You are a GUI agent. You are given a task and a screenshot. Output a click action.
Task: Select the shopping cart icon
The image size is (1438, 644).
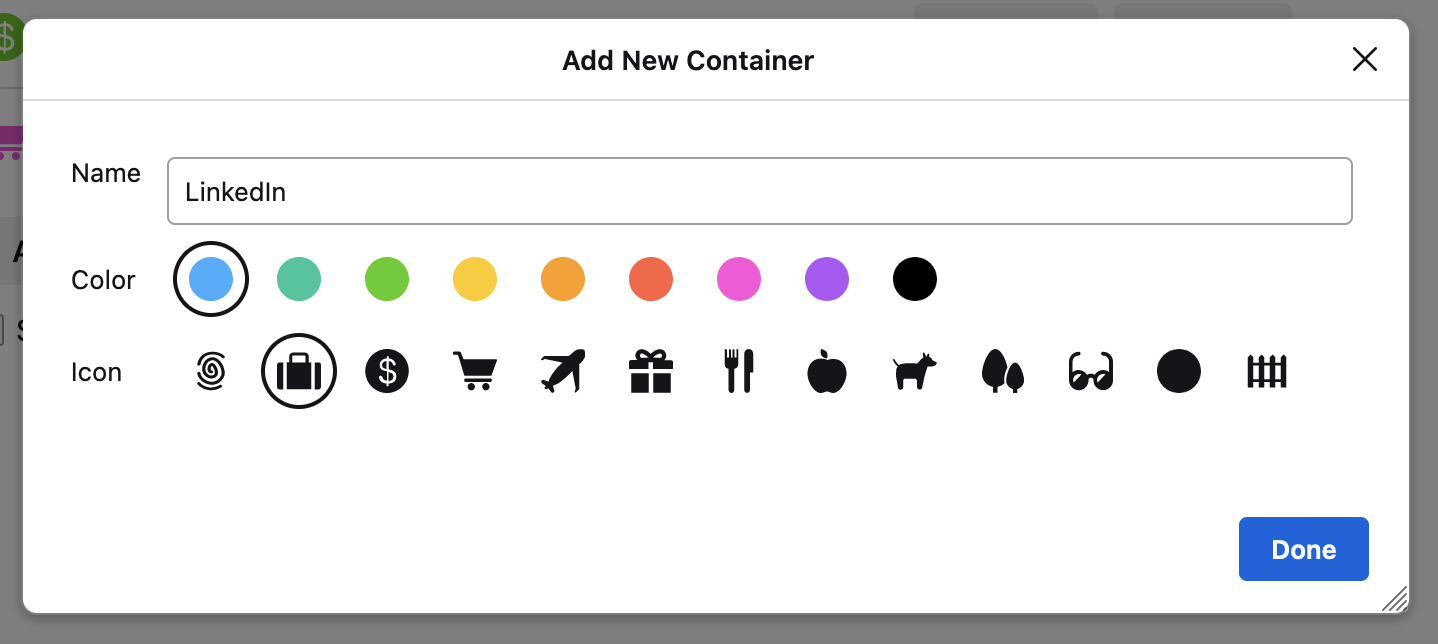475,372
